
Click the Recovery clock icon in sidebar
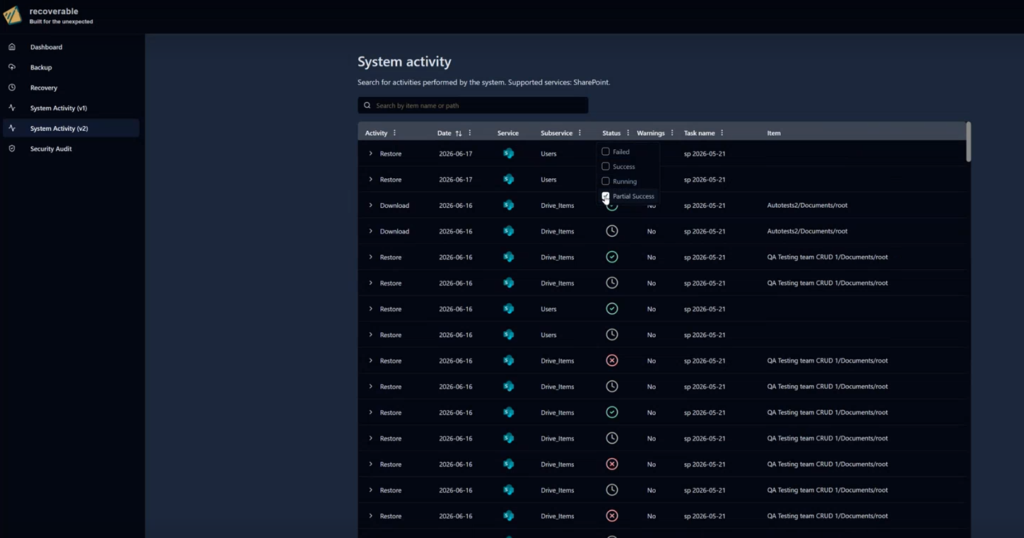point(12,87)
